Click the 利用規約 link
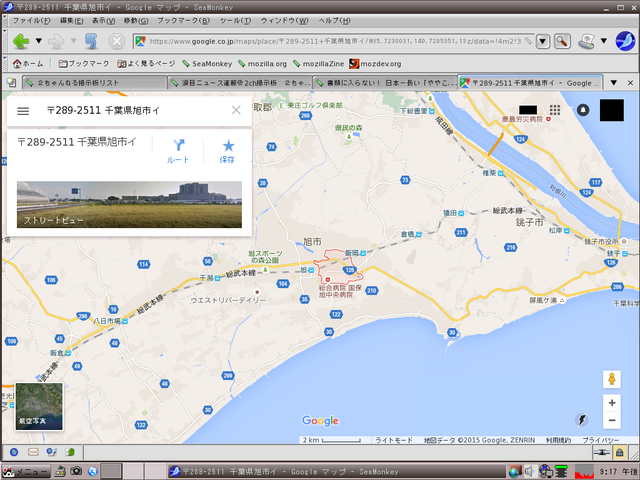This screenshot has height=480, width=640. (x=558, y=440)
